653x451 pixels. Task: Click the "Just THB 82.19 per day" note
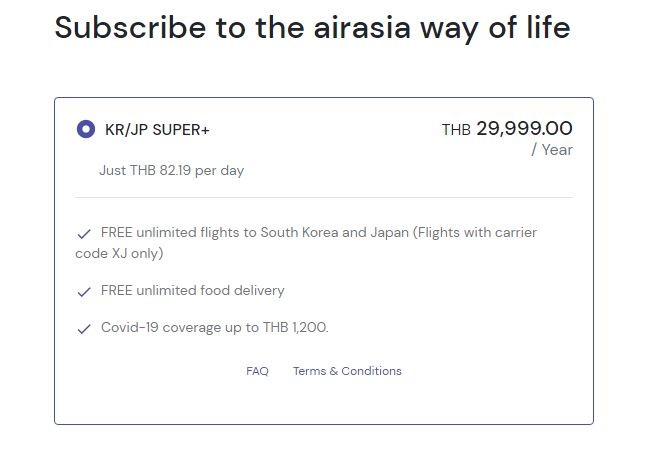tap(171, 170)
